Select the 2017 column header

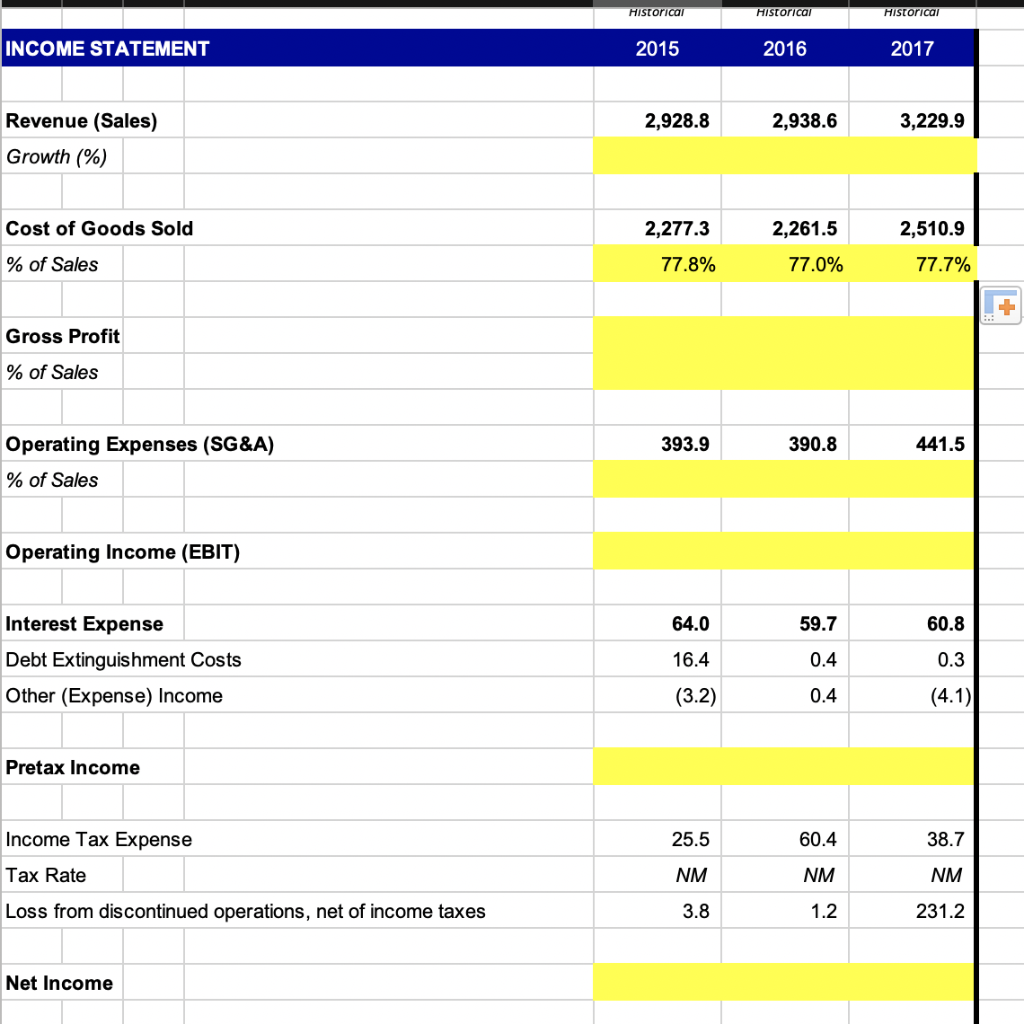click(912, 49)
